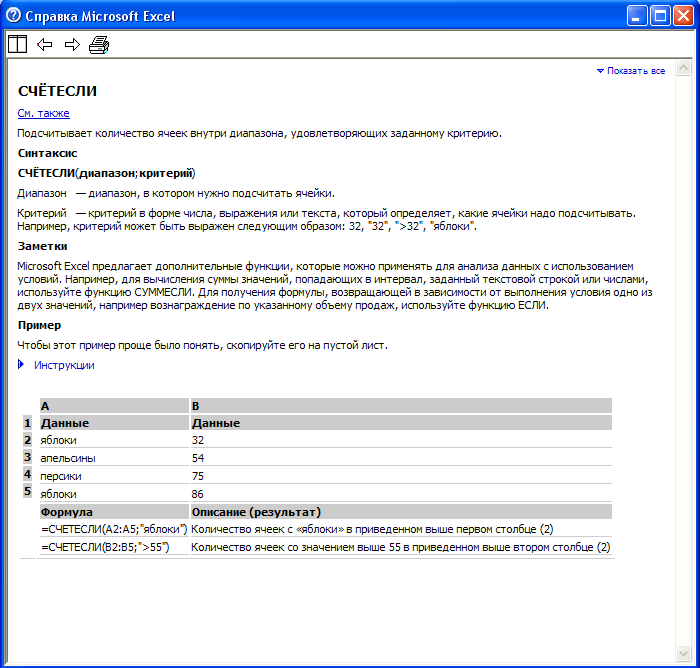Screen dimensions: 700x668
Task: Maximize the help window
Action: tap(660, 16)
